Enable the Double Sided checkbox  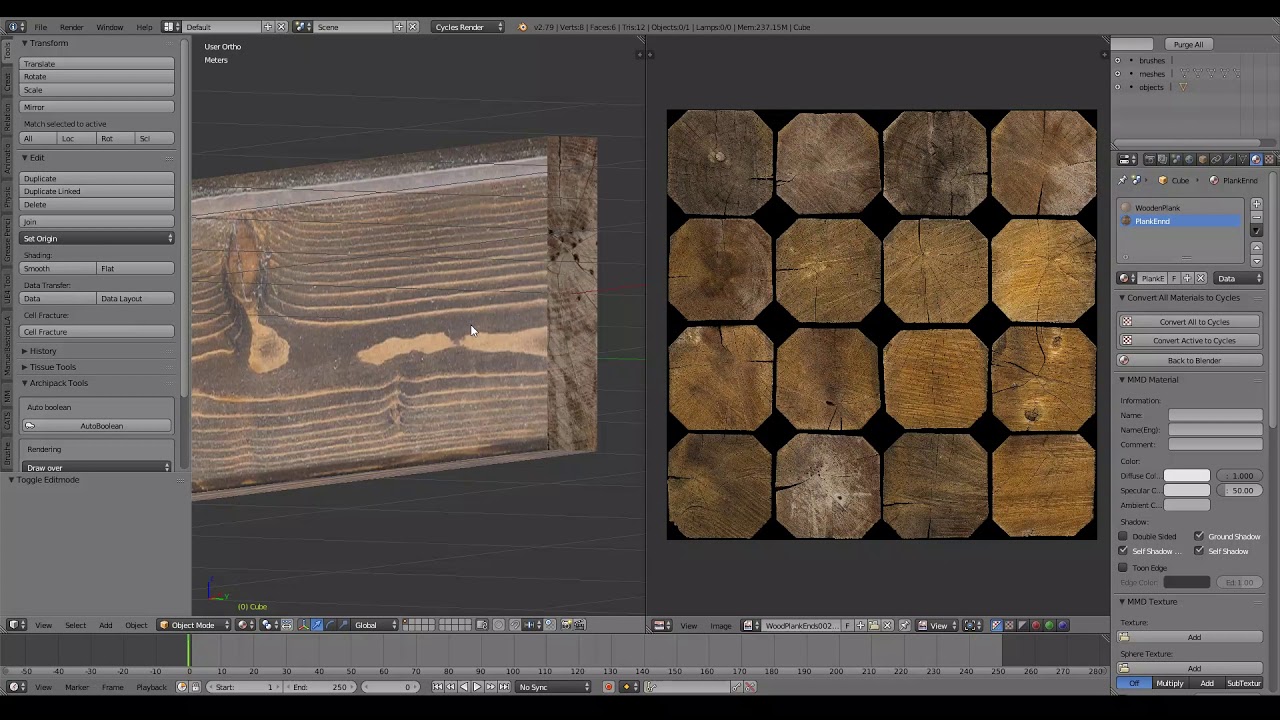(x=1123, y=537)
